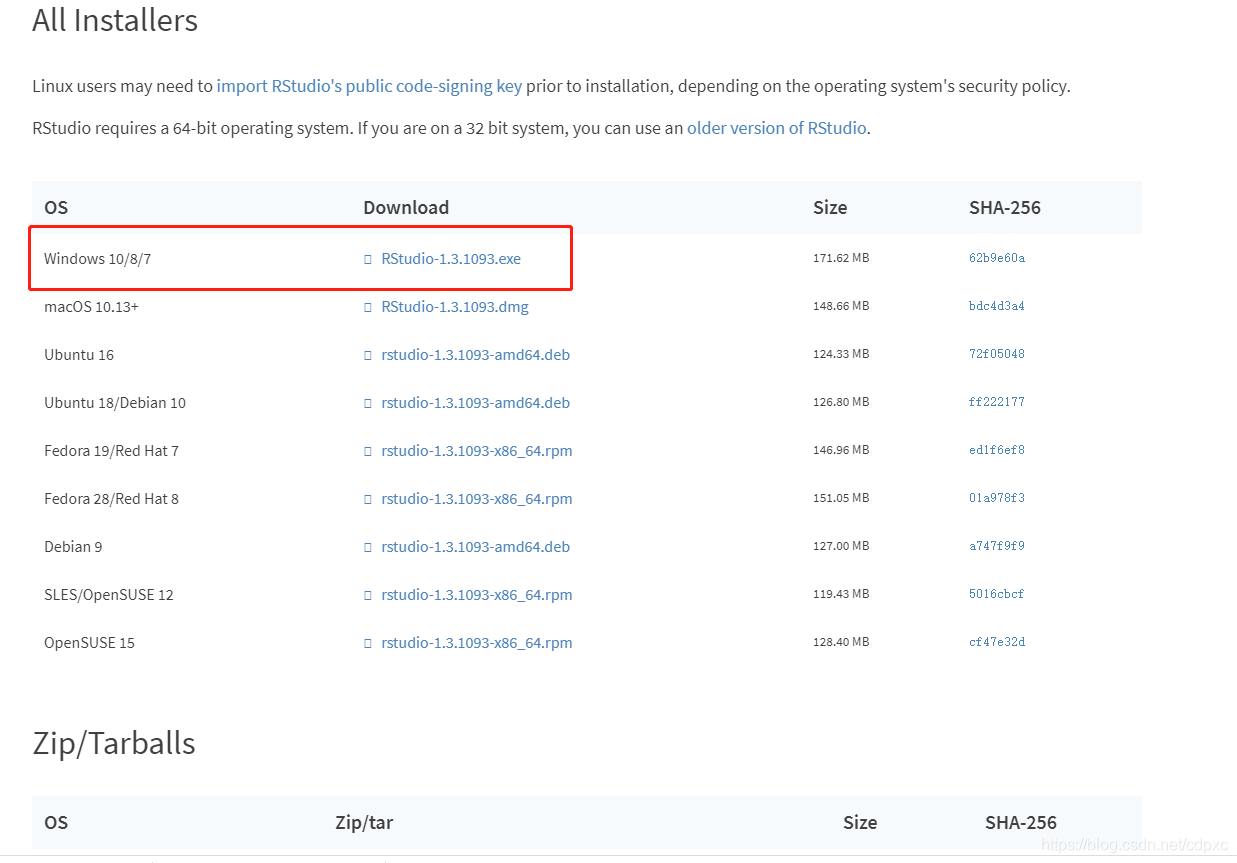Click SHA-256 hash a747f9f9 for Debian 9
The width and height of the screenshot is (1237, 863).
pos(996,546)
